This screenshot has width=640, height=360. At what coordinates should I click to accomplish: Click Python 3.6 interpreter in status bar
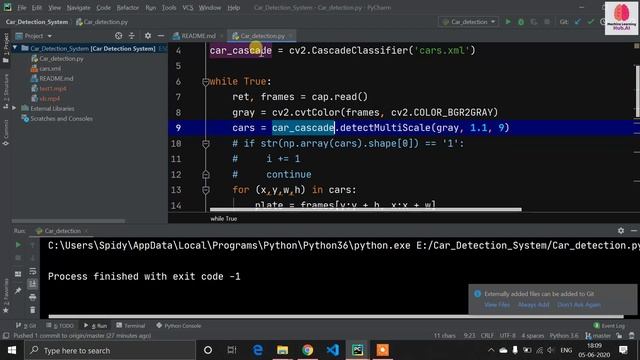[564, 336]
